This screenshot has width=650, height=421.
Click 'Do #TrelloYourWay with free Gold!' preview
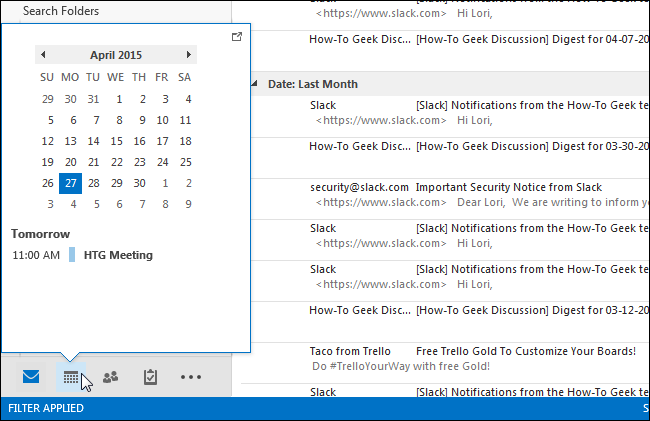tap(401, 366)
